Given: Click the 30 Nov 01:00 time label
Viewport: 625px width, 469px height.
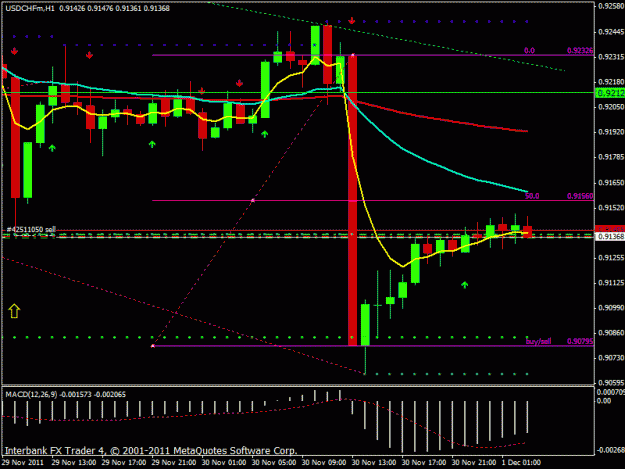Looking at the screenshot, I should coord(224,463).
